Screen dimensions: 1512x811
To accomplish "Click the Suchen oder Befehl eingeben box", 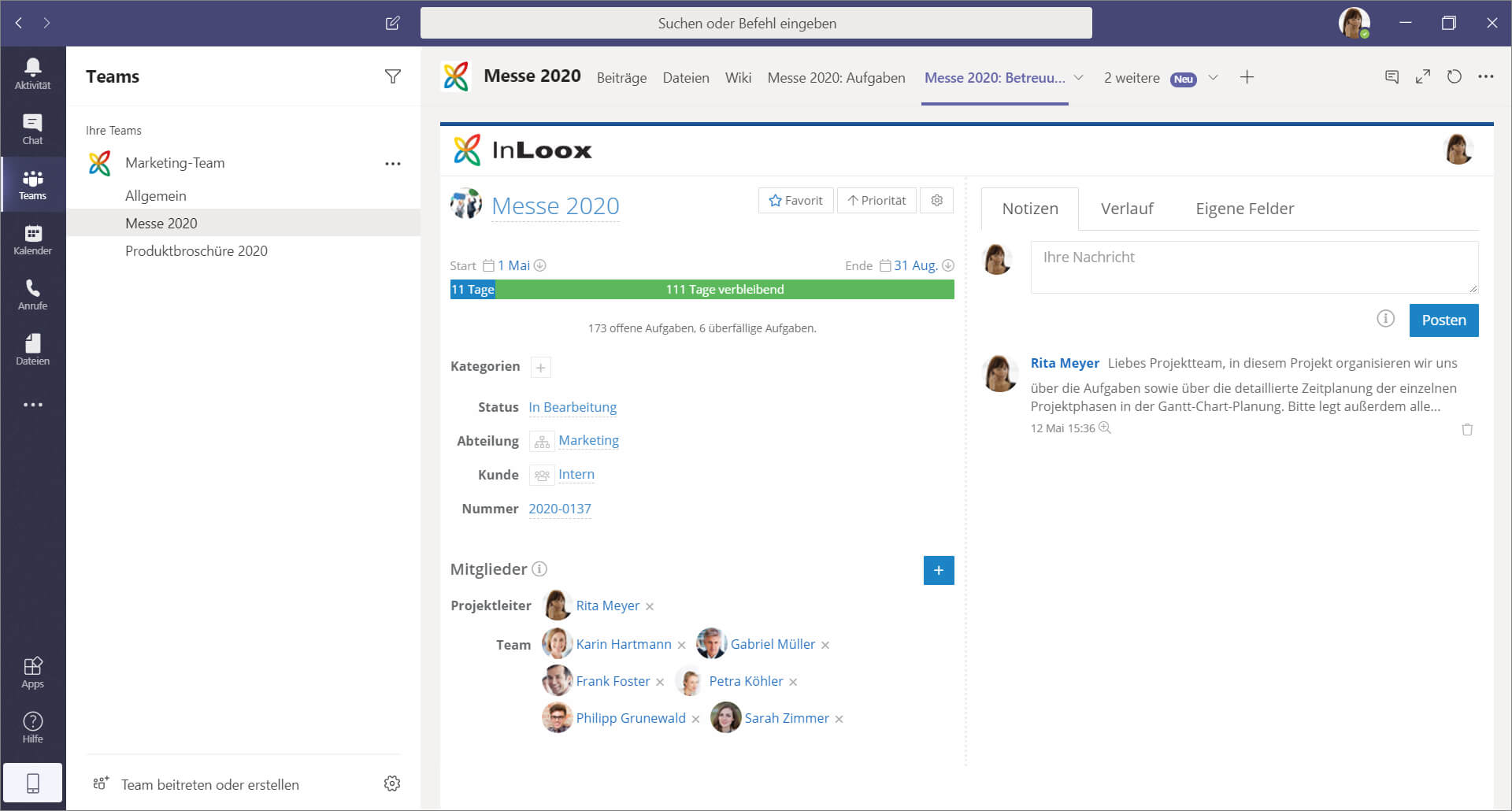I will [x=756, y=23].
